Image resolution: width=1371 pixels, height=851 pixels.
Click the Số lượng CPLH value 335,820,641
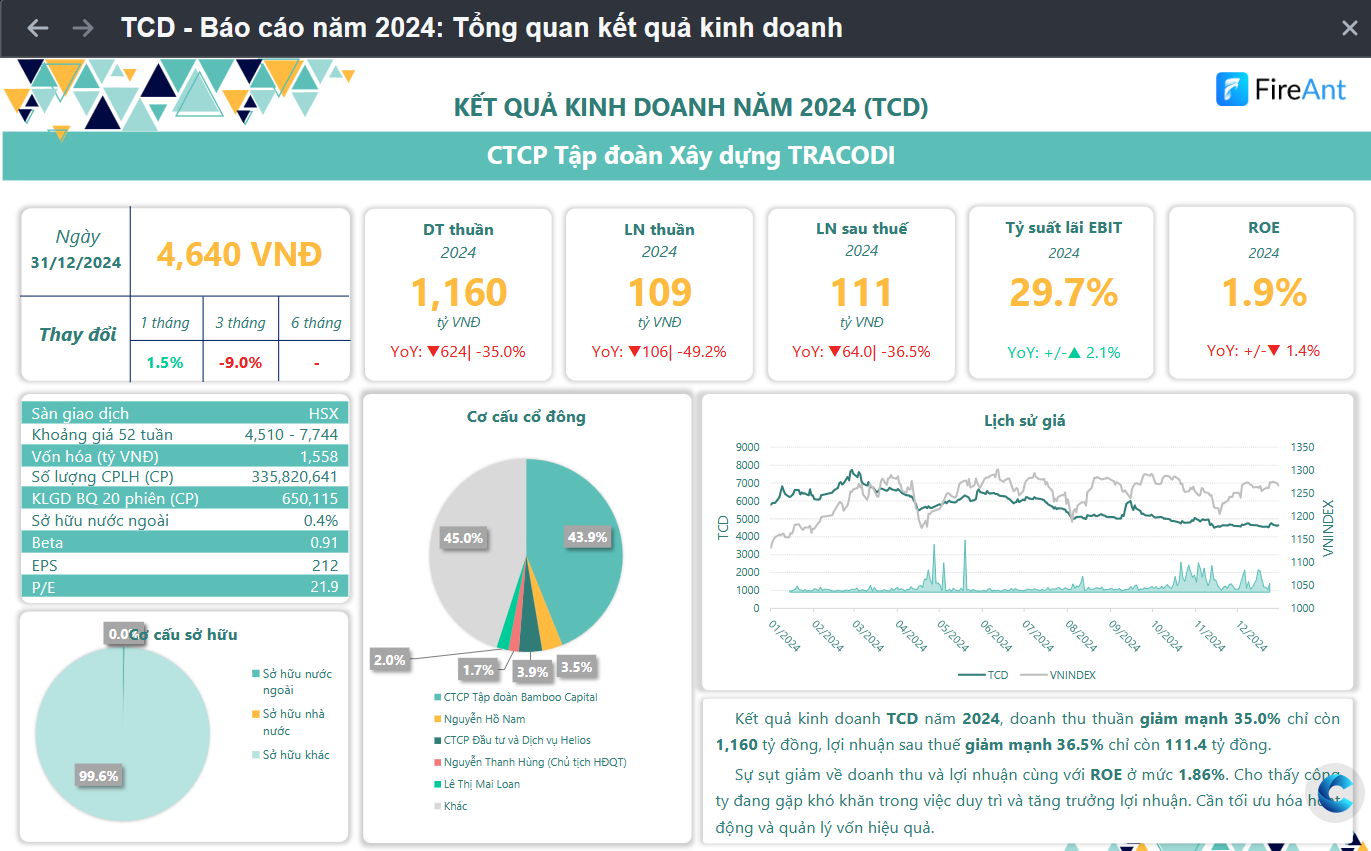coord(294,477)
